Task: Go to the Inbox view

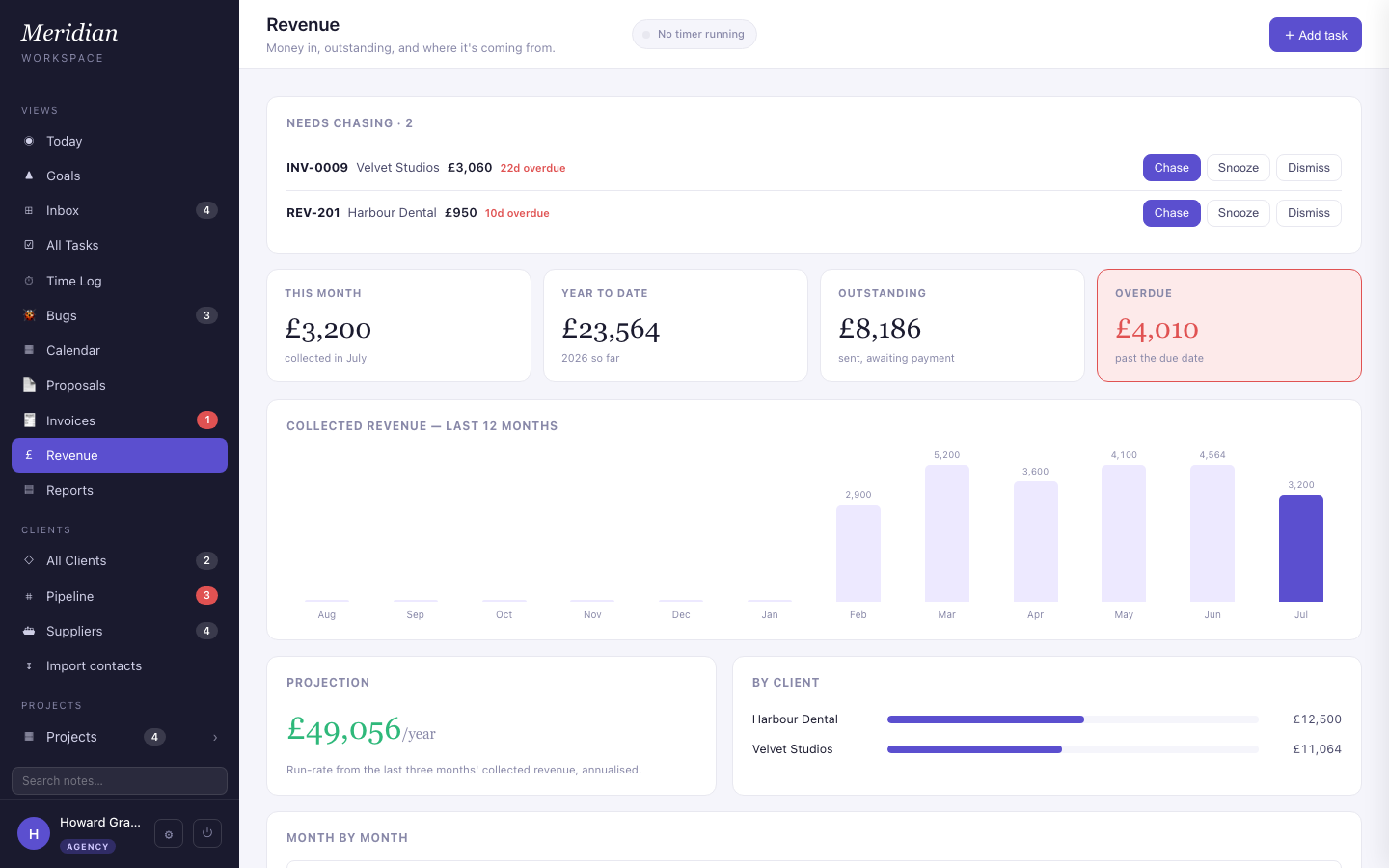Action: pos(120,210)
